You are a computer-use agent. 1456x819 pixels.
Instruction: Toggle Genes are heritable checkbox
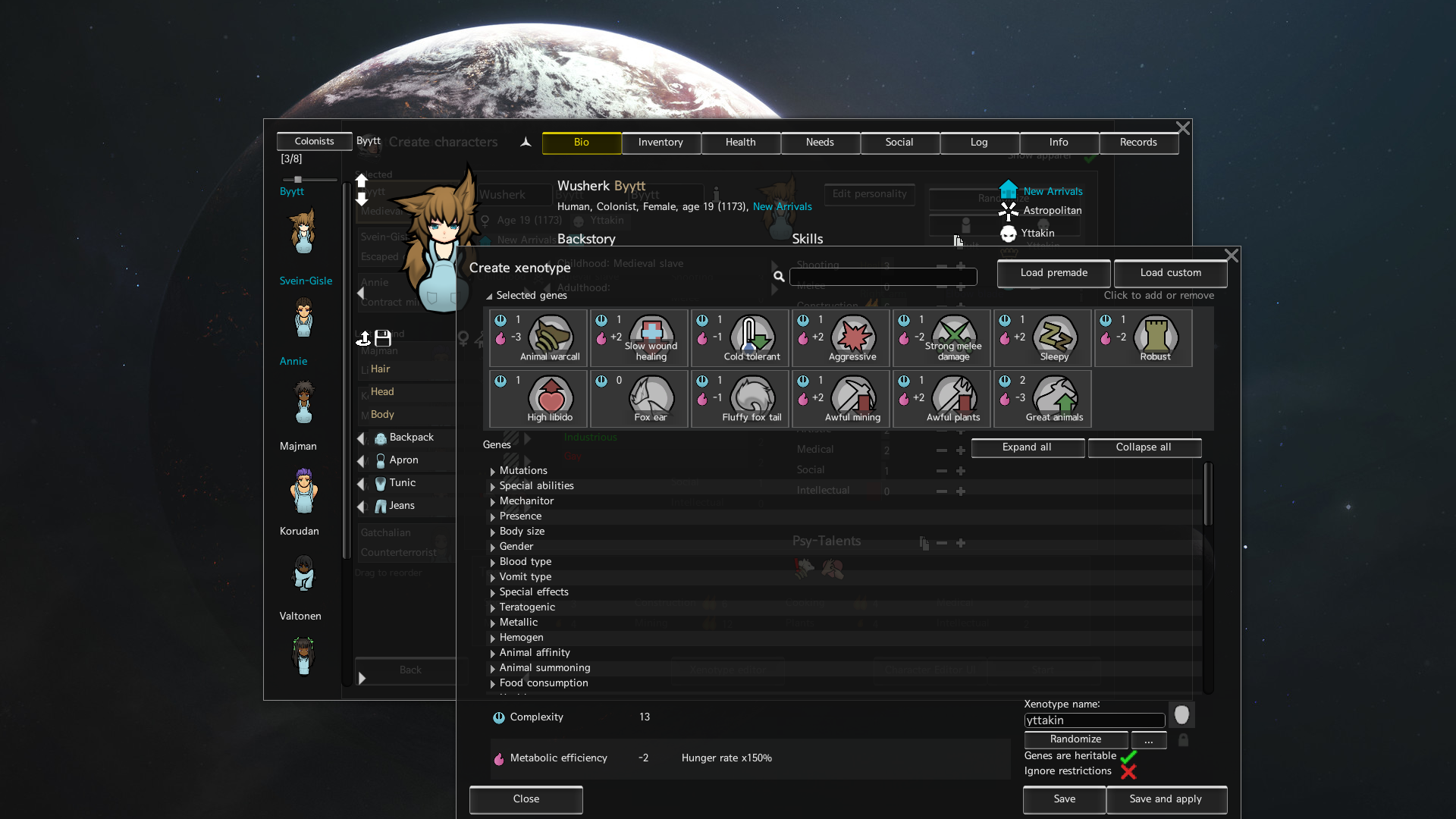tap(1128, 756)
